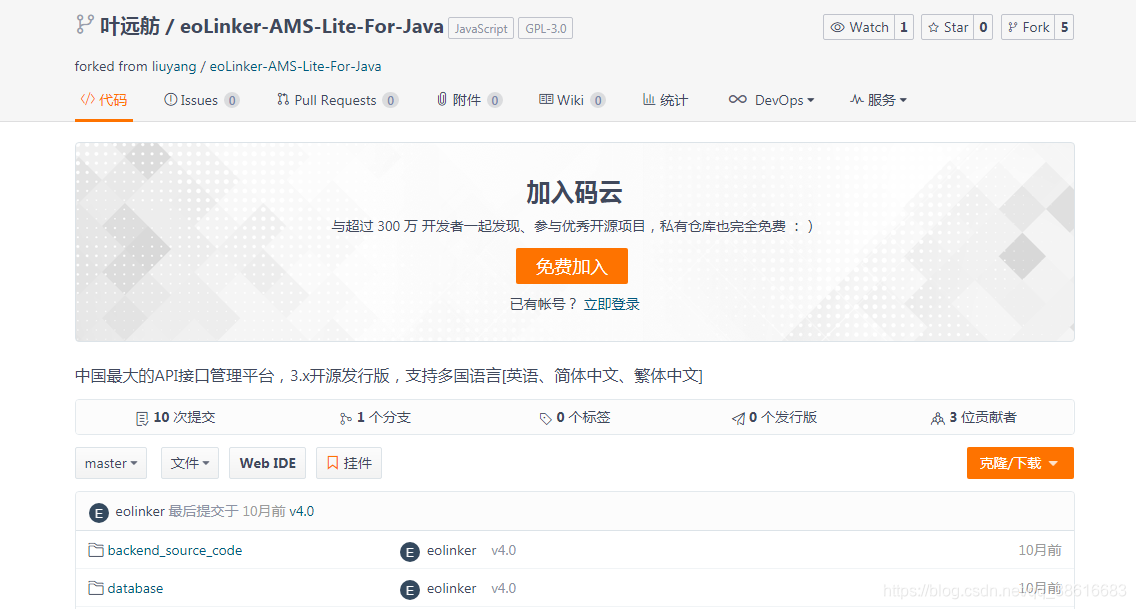Click the eolinker avatar in the last-commit row
1136x609 pixels.
pyautogui.click(x=99, y=513)
